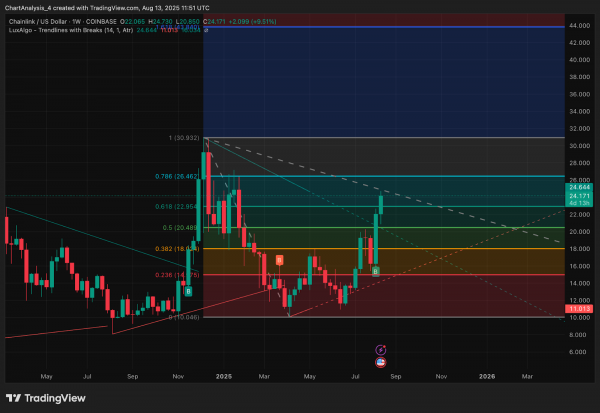This screenshot has height=413, width=600.
Task: Select the green B marker near August
Action: pyautogui.click(x=375, y=271)
